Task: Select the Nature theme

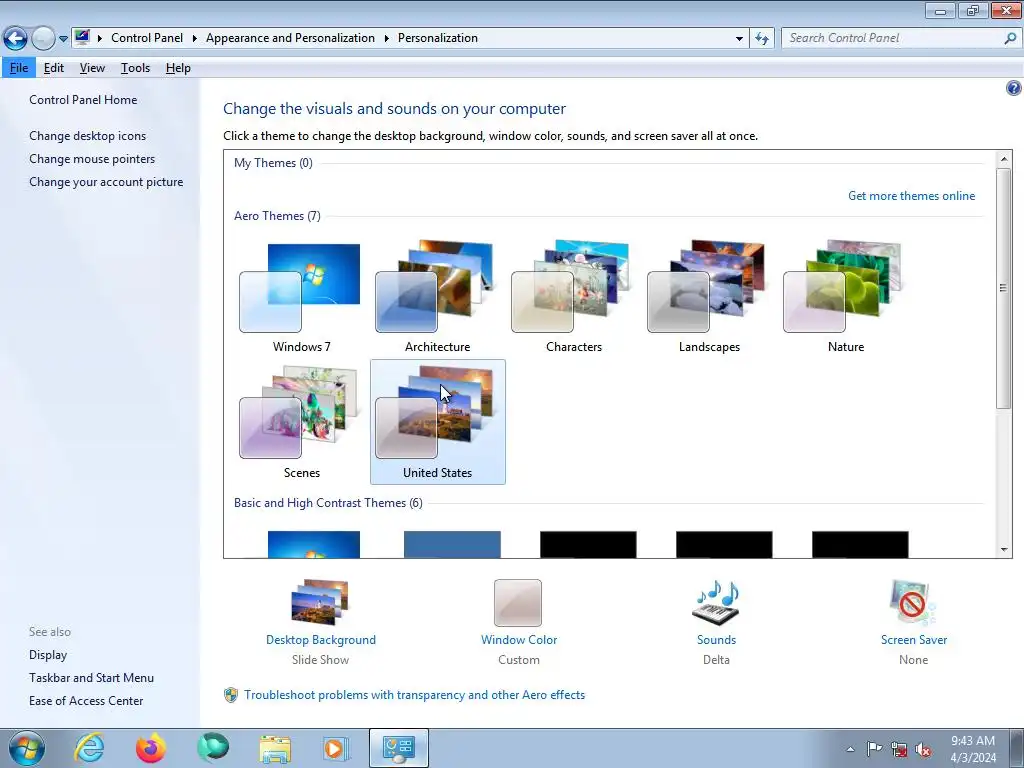Action: (846, 296)
